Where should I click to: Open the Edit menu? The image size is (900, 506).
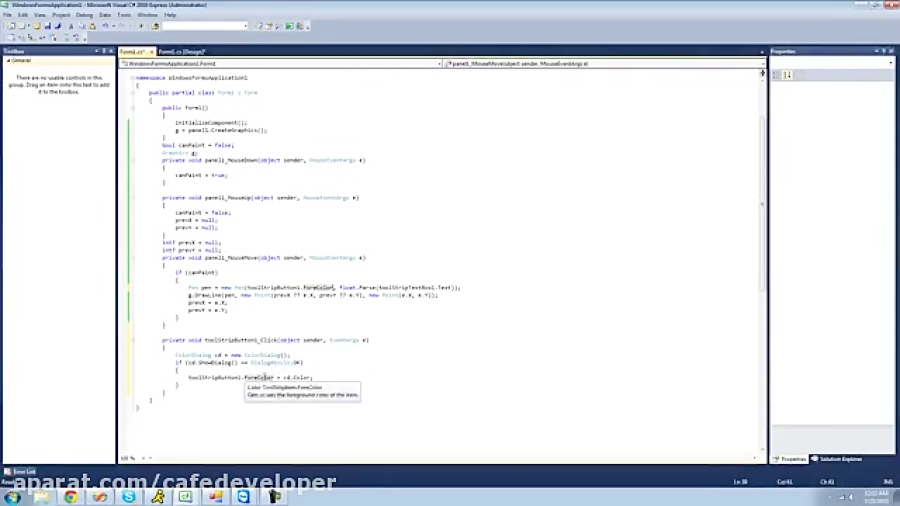pos(23,15)
